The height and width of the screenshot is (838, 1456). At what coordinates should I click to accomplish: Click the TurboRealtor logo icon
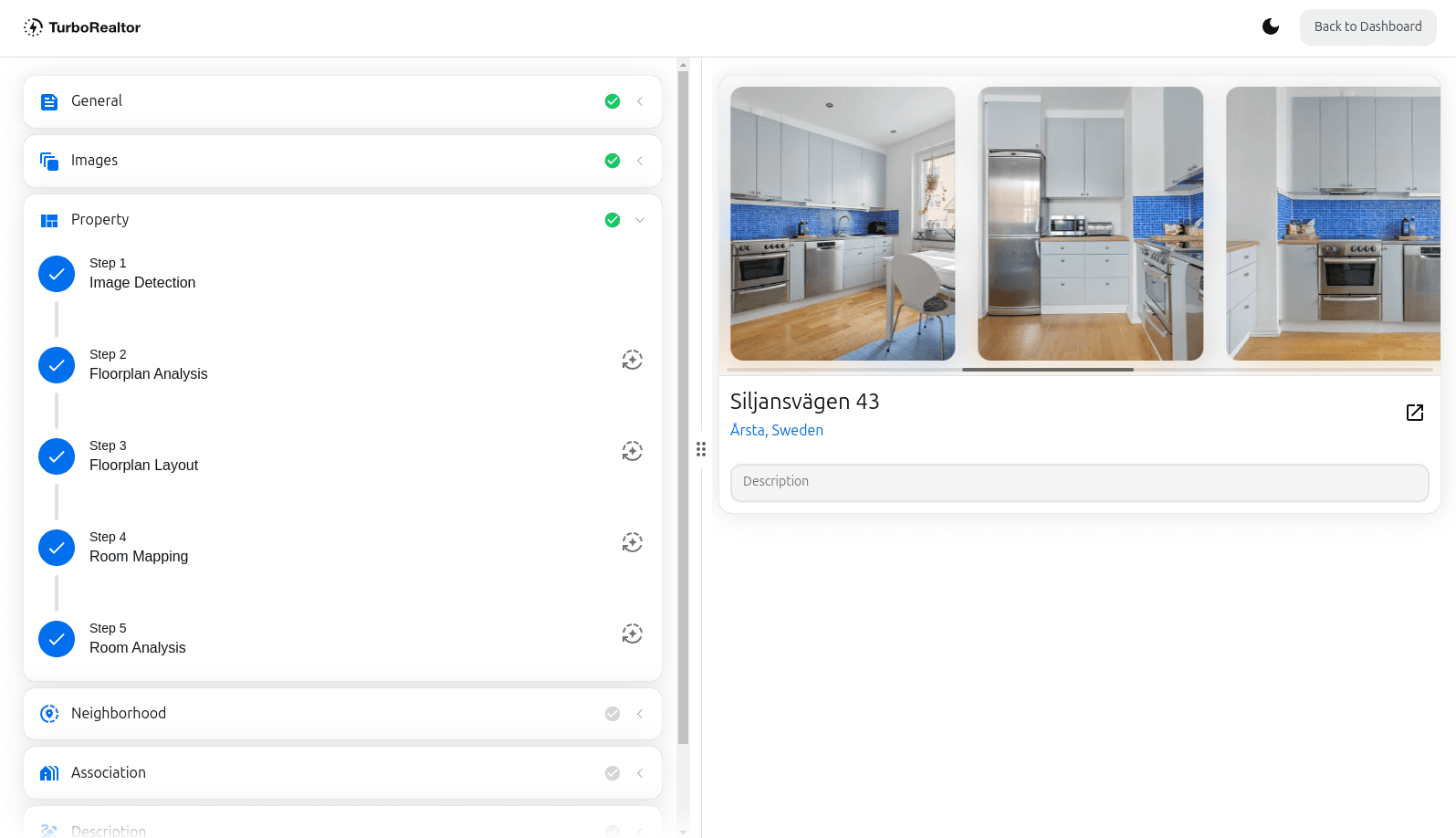click(x=34, y=27)
